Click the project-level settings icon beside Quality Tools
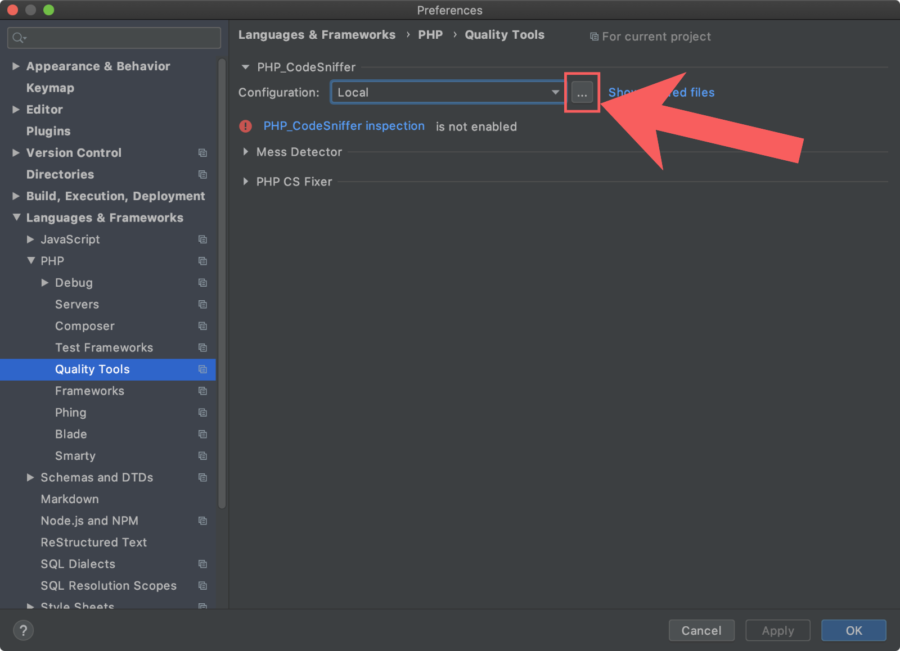Viewport: 900px width, 651px height. tap(205, 369)
